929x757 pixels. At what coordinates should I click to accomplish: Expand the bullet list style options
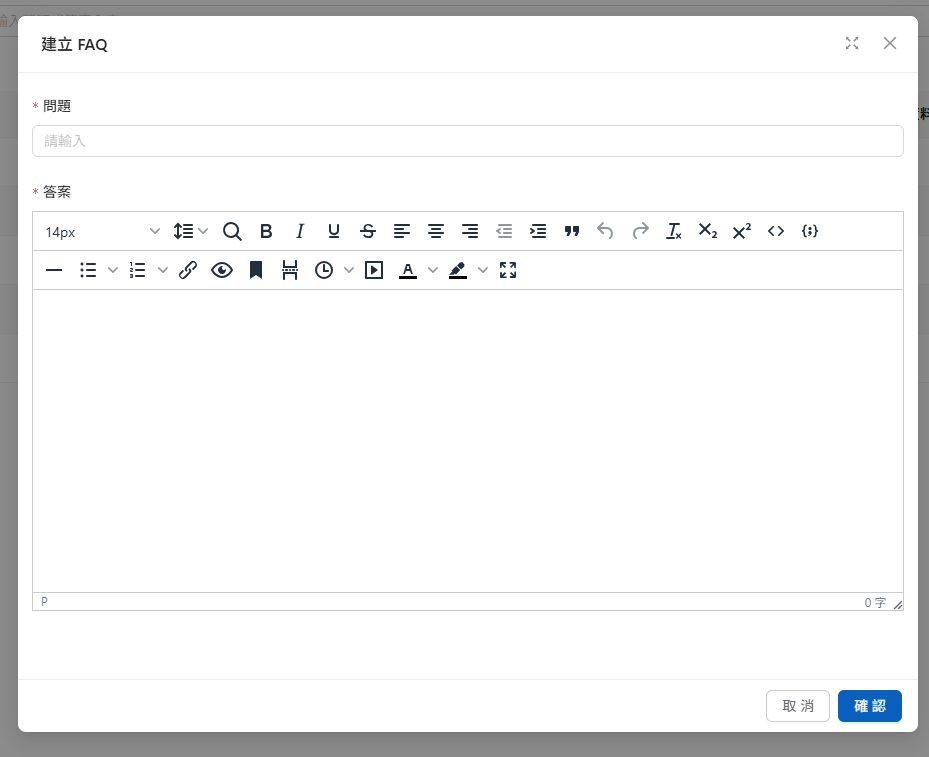(113, 270)
